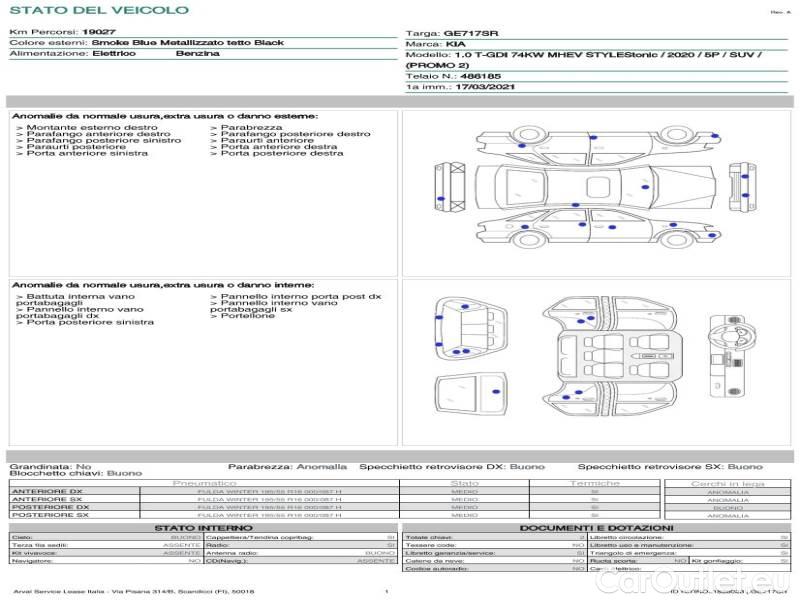This screenshot has width=800, height=600.
Task: Click the Parabrezza: Anomalla status text
Action: click(288, 466)
